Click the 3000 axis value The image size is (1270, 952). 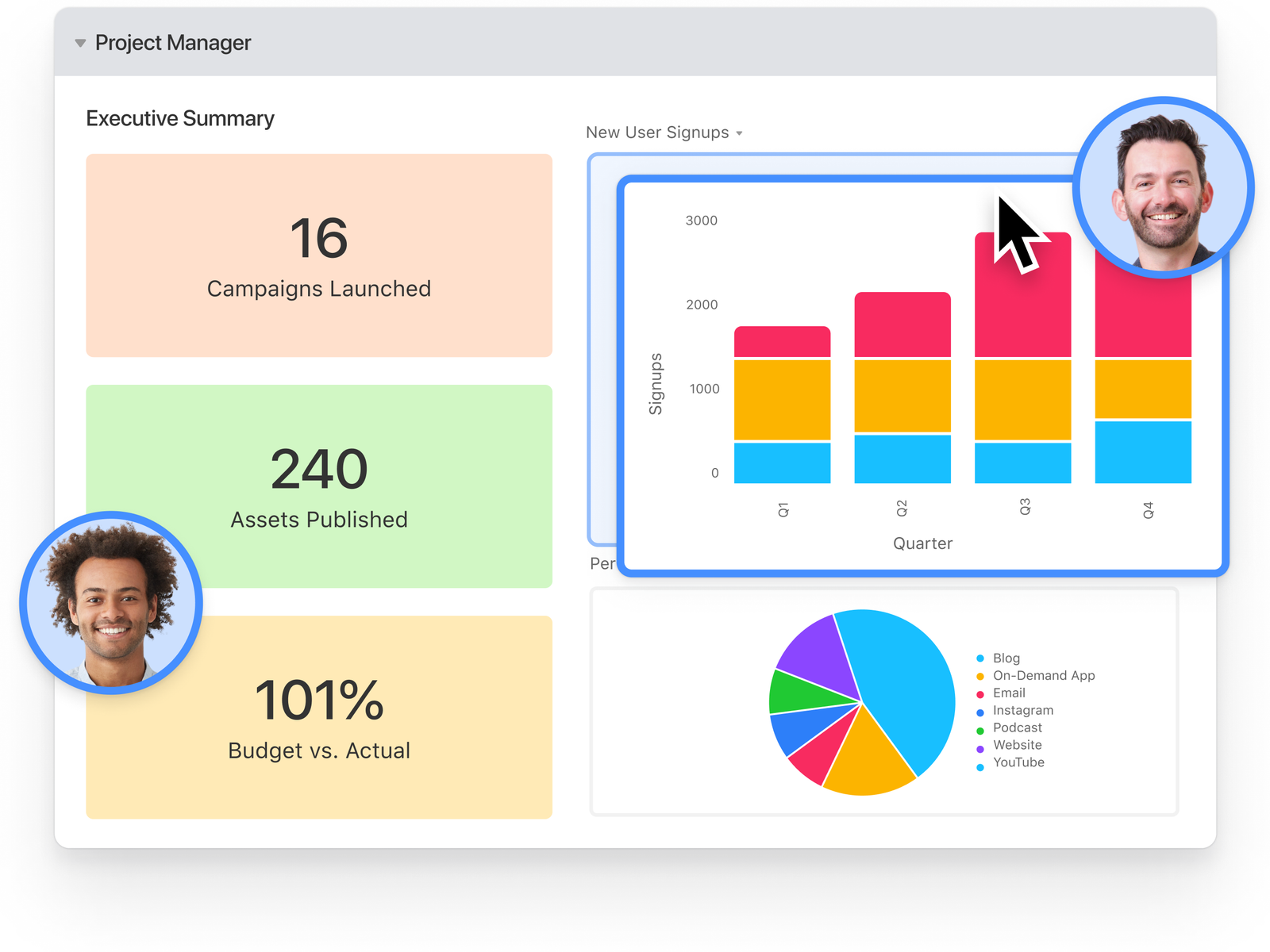pos(702,221)
